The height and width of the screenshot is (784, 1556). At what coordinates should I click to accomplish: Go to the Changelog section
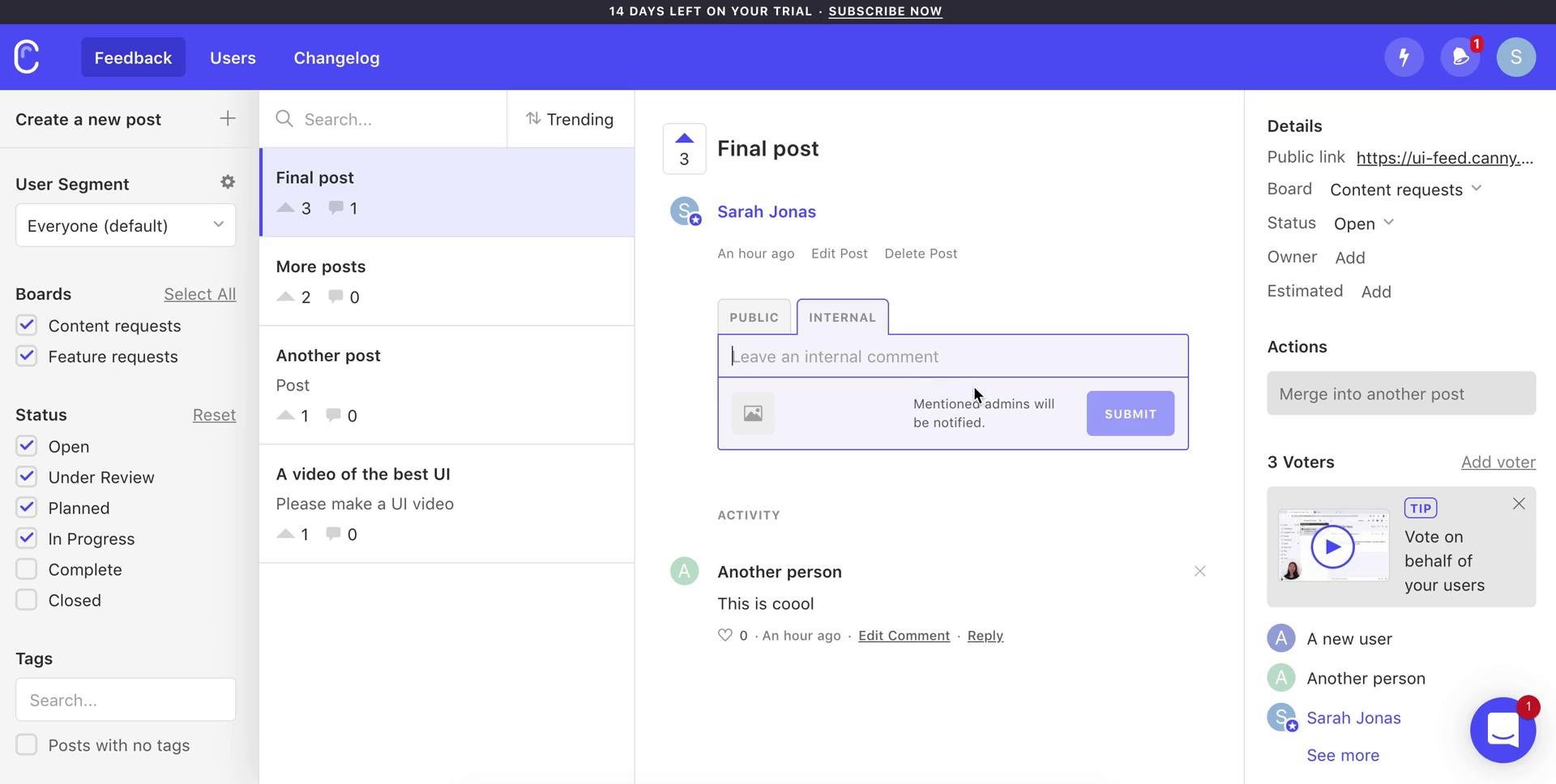pyautogui.click(x=336, y=57)
